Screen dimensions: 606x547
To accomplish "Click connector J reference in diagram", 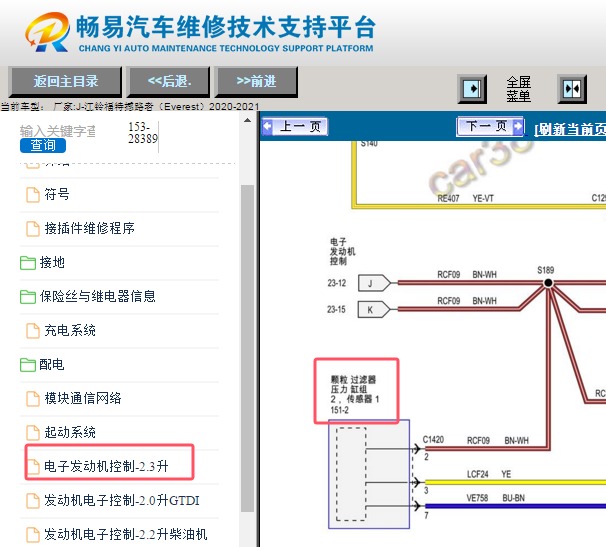I will 374,283.
